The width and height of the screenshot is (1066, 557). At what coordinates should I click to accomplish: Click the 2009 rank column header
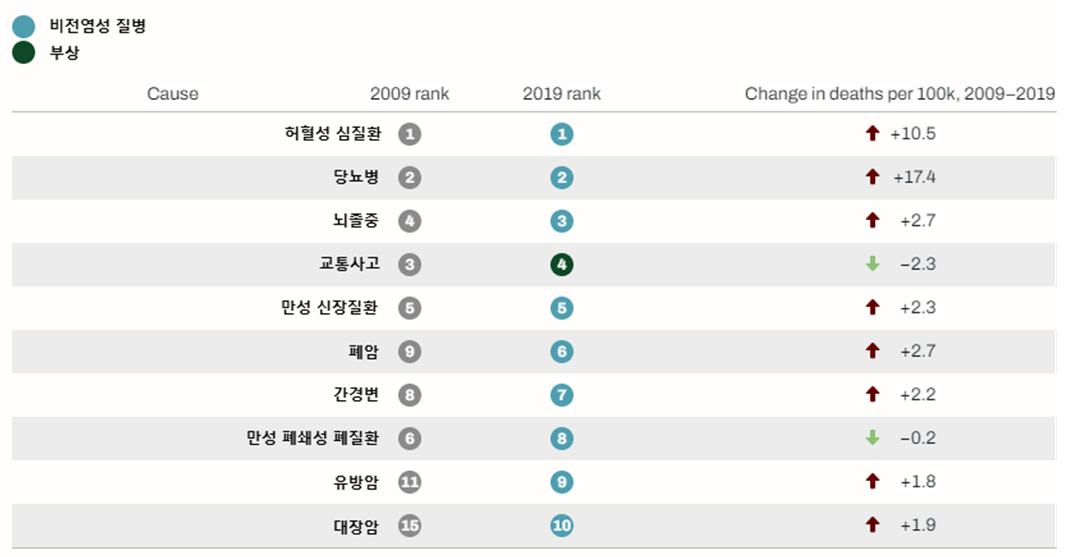[x=409, y=94]
